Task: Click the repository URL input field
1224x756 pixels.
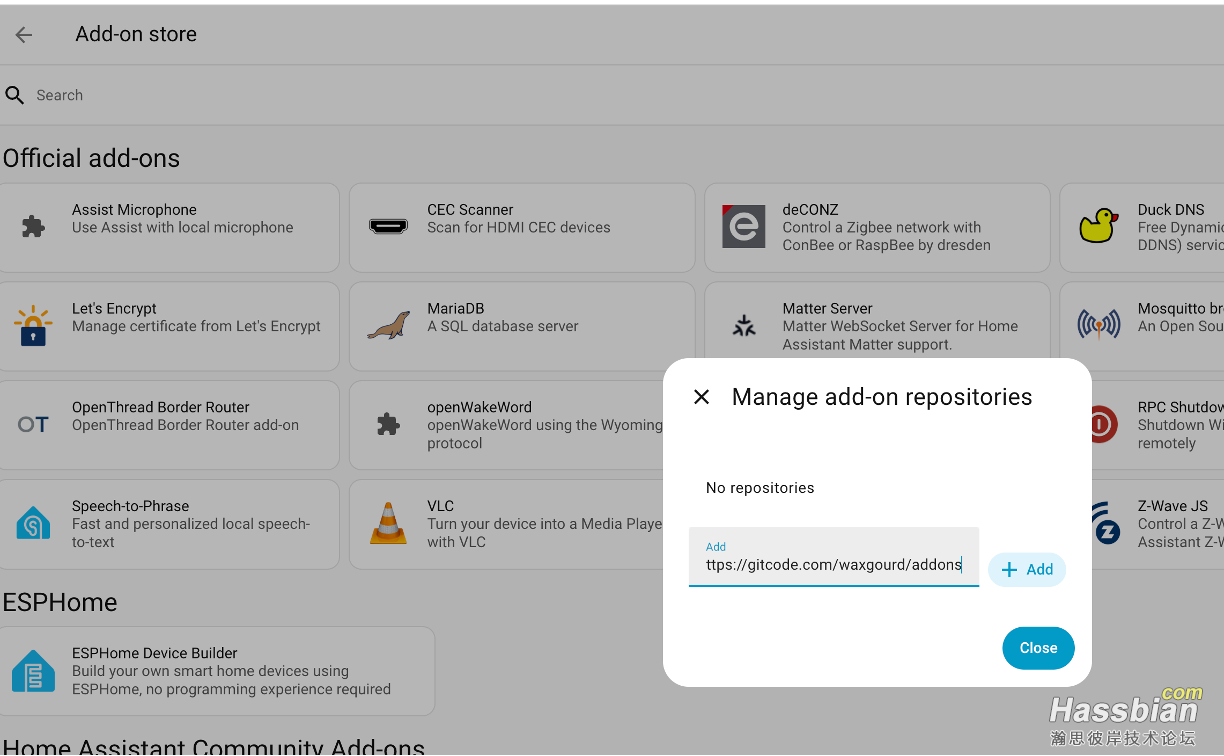Action: coord(833,565)
